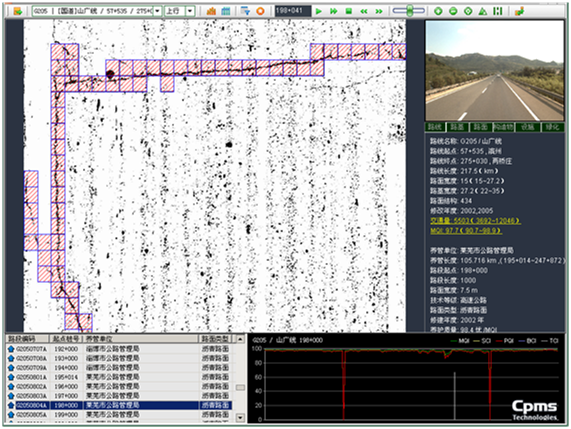Click the 198+041 stake position field
Viewport: 571px width, 429px height.
tap(292, 11)
